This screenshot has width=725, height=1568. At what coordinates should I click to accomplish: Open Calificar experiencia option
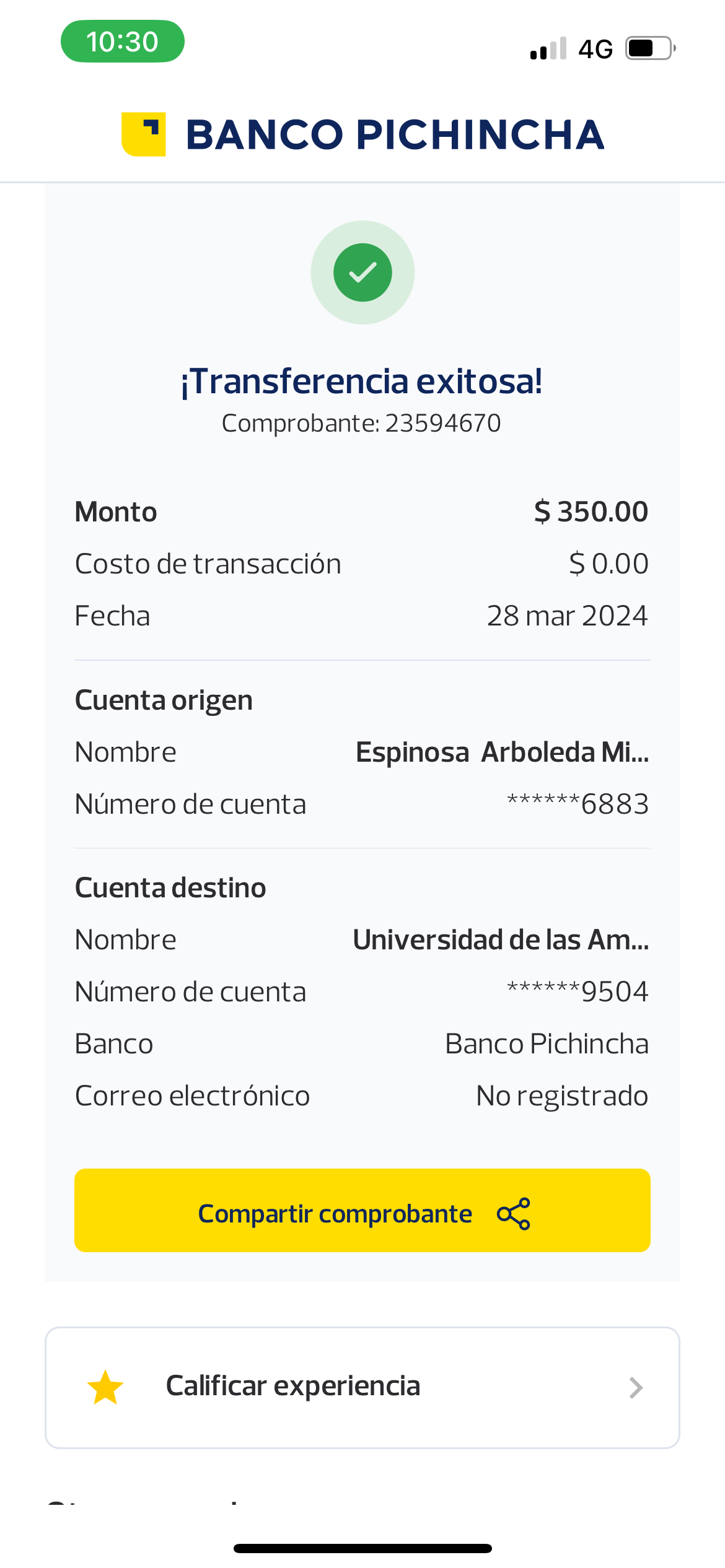294,1387
